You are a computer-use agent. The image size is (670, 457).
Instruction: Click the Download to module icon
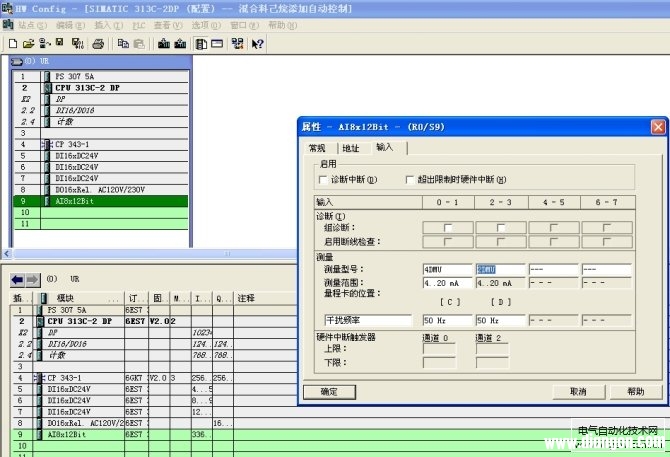pyautogui.click(x=164, y=44)
